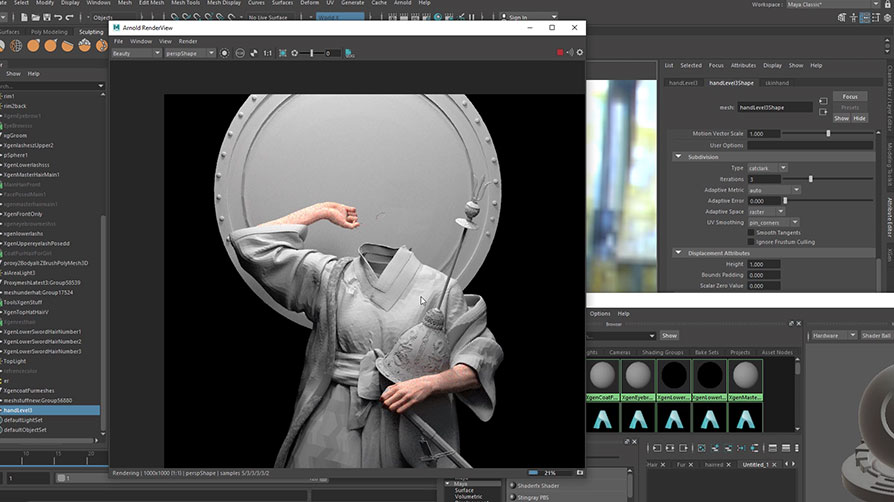The height and width of the screenshot is (502, 894).
Task: Collapse the Subdivision section
Action: (678, 157)
